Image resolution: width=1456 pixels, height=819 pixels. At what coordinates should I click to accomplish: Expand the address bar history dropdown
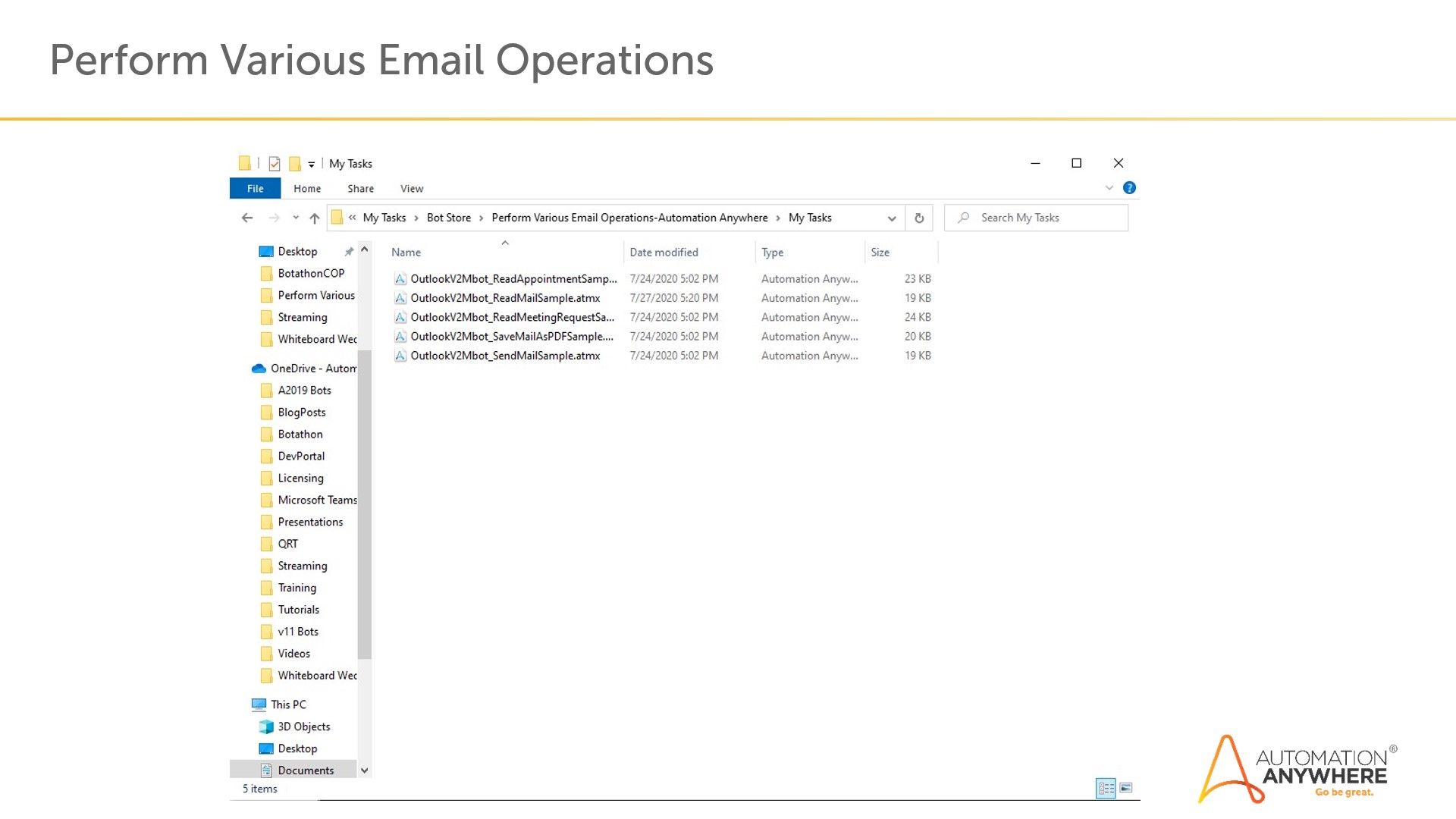tap(892, 218)
